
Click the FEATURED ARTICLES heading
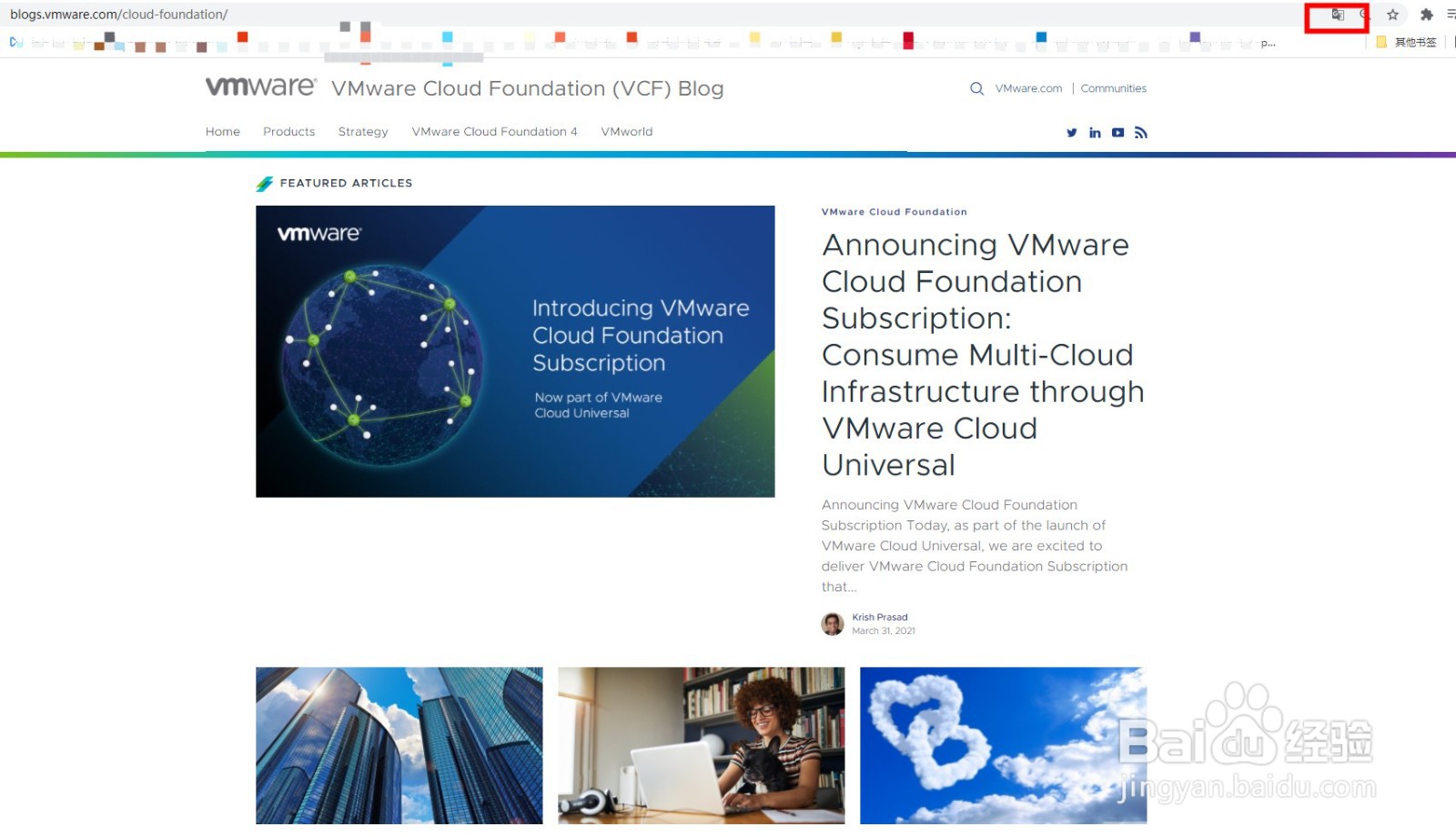pyautogui.click(x=346, y=183)
